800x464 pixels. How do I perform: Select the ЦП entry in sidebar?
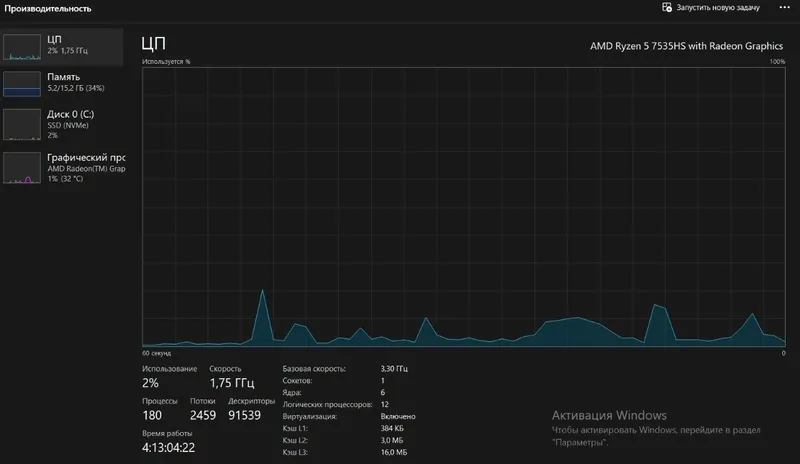[62, 47]
